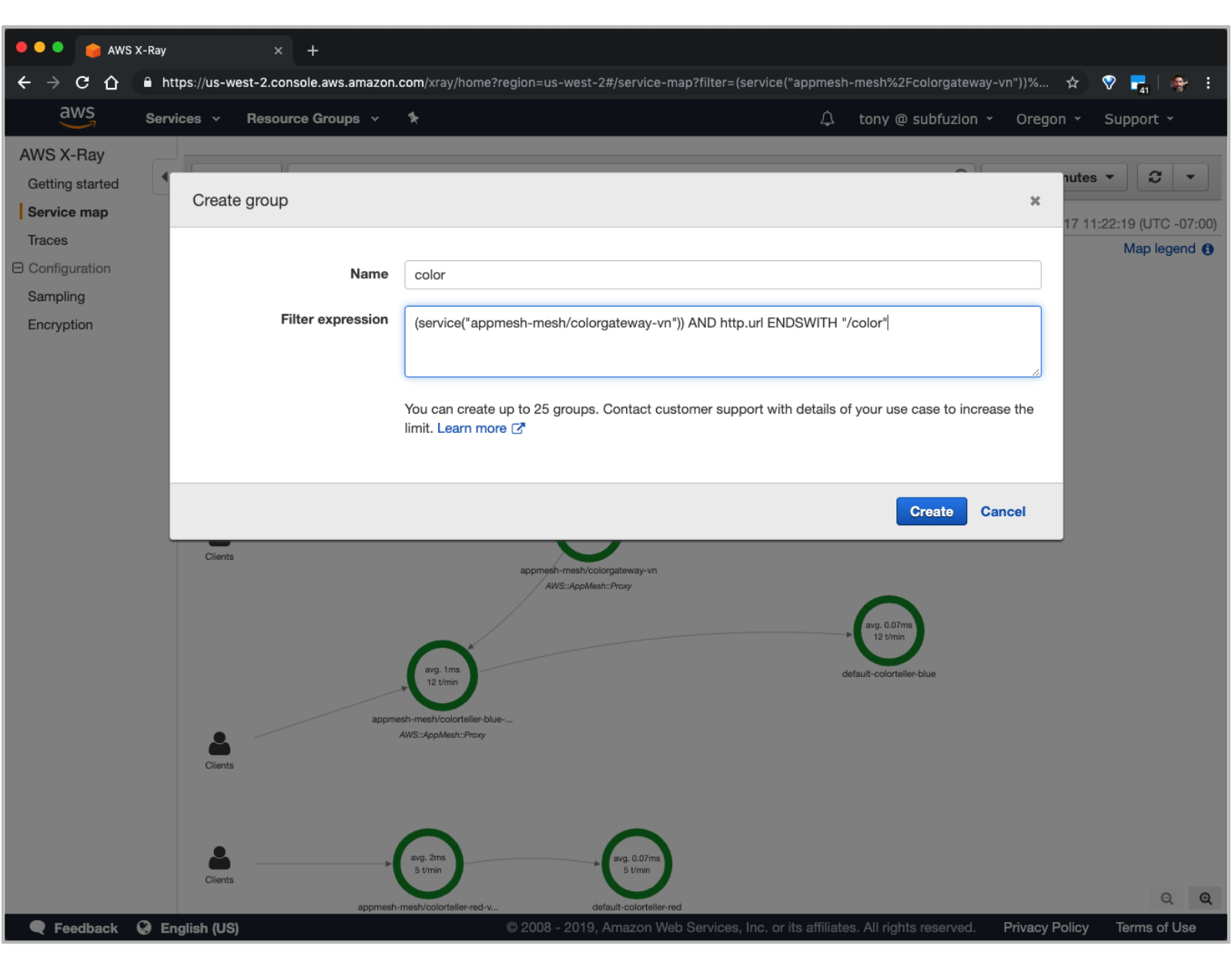Click the extension icon with the 41 badge
The height and width of the screenshot is (969, 1232).
[x=1139, y=83]
